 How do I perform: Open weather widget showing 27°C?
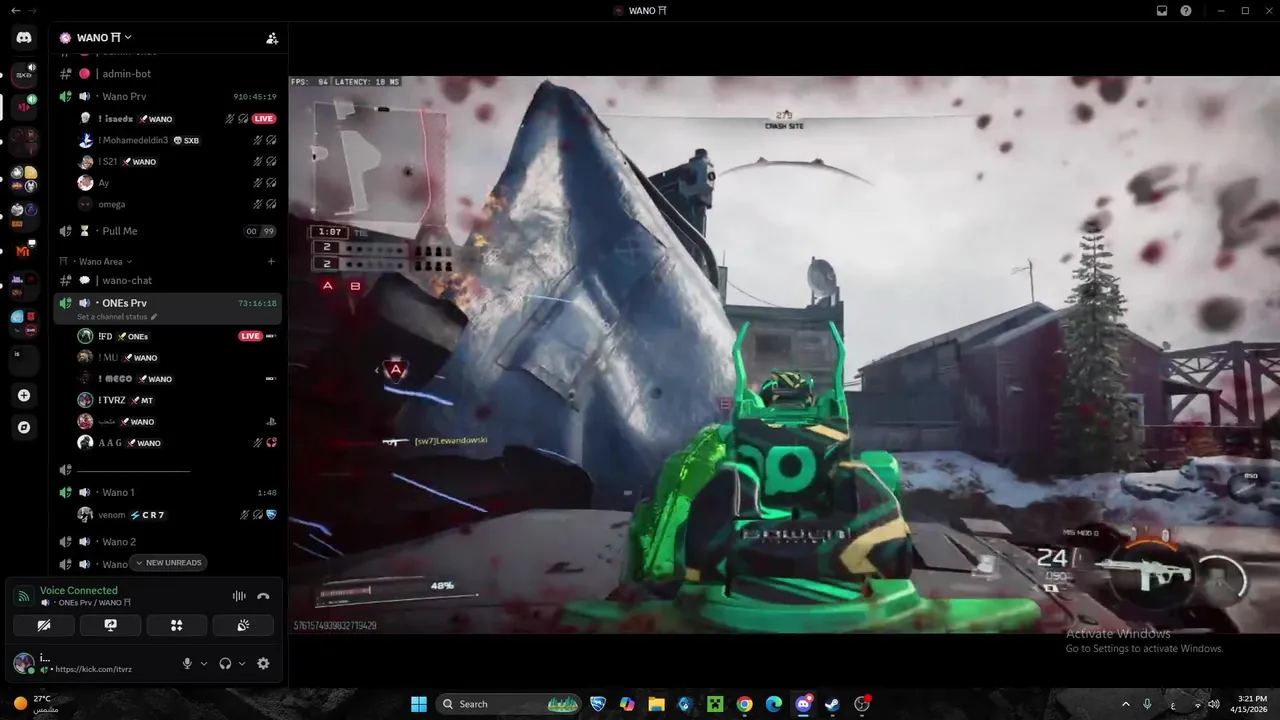pos(38,704)
